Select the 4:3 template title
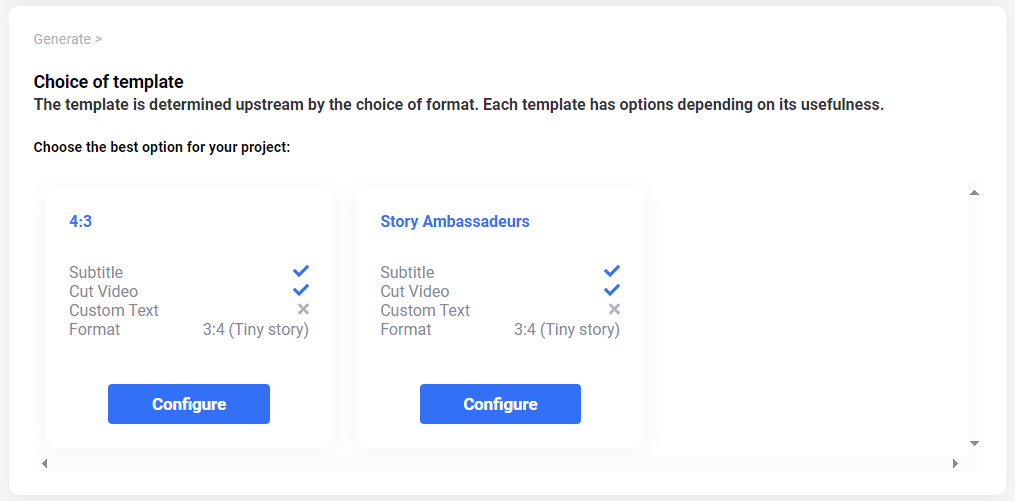The width and height of the screenshot is (1015, 501). (81, 221)
